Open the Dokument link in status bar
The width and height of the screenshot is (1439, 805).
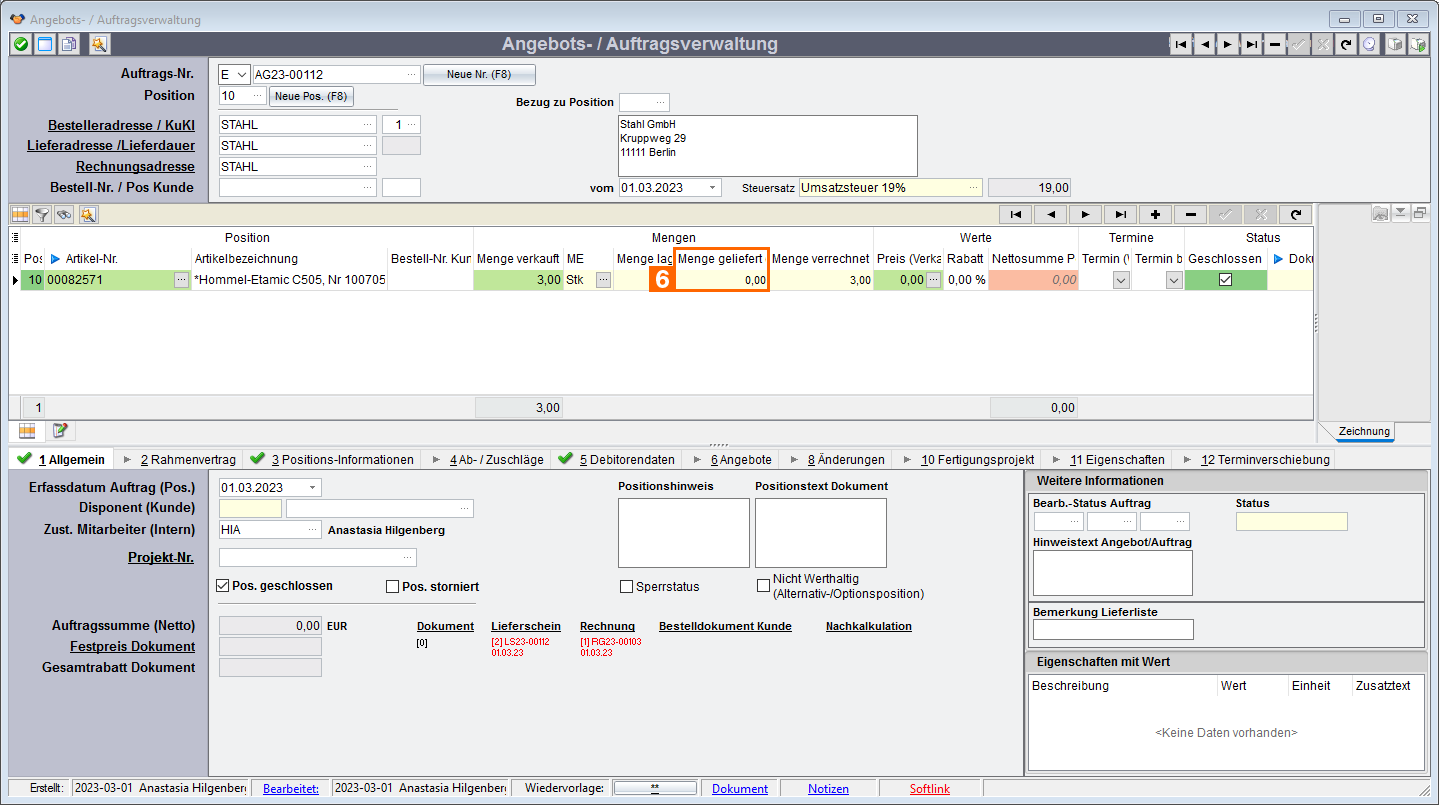[740, 789]
